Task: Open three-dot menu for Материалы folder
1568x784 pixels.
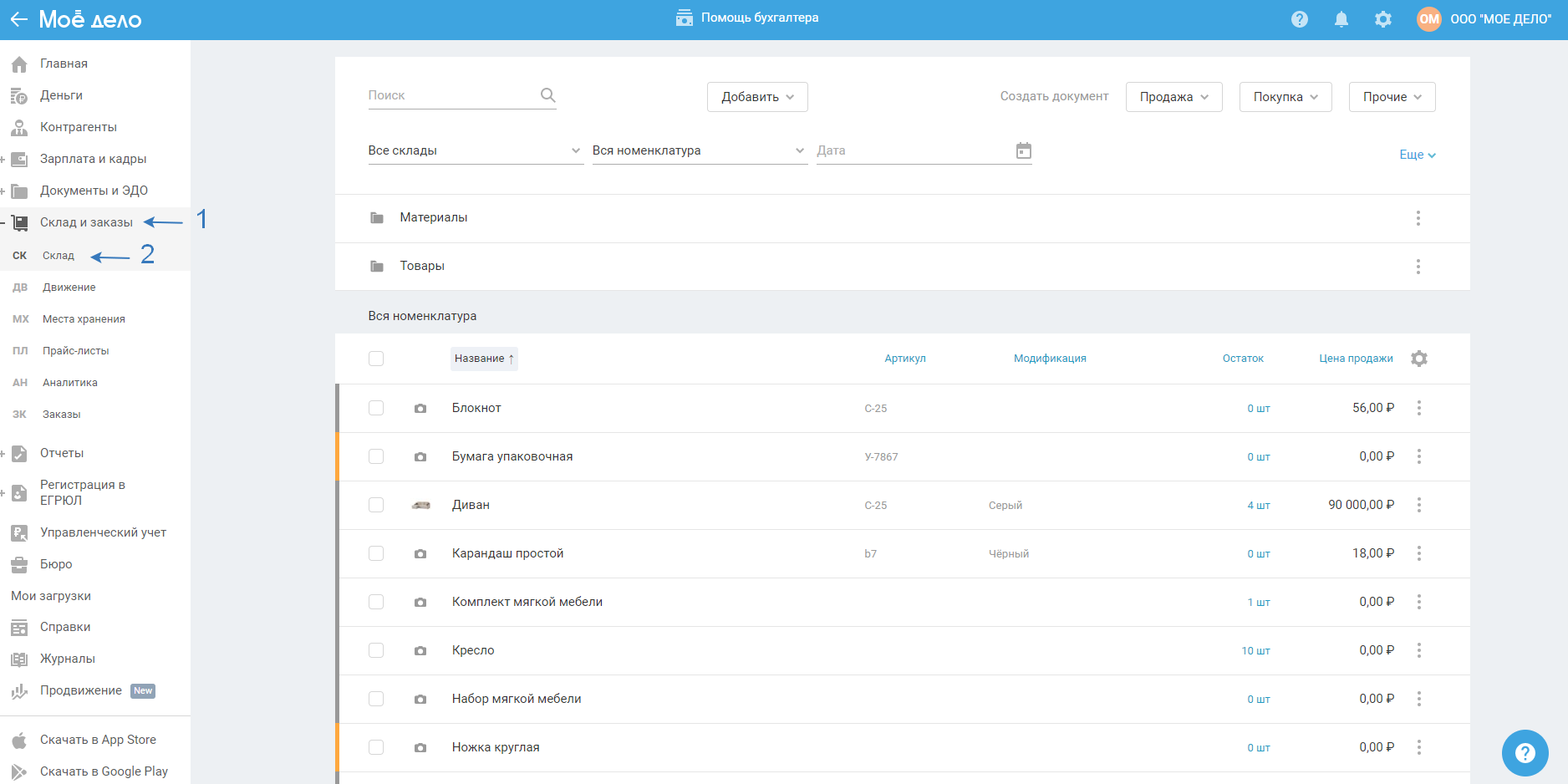Action: 1418,218
